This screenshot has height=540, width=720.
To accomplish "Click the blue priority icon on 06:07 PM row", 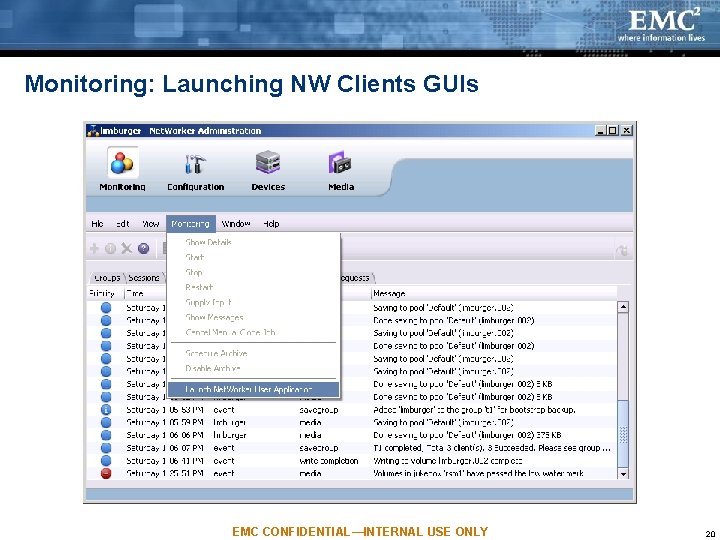I will pyautogui.click(x=106, y=448).
